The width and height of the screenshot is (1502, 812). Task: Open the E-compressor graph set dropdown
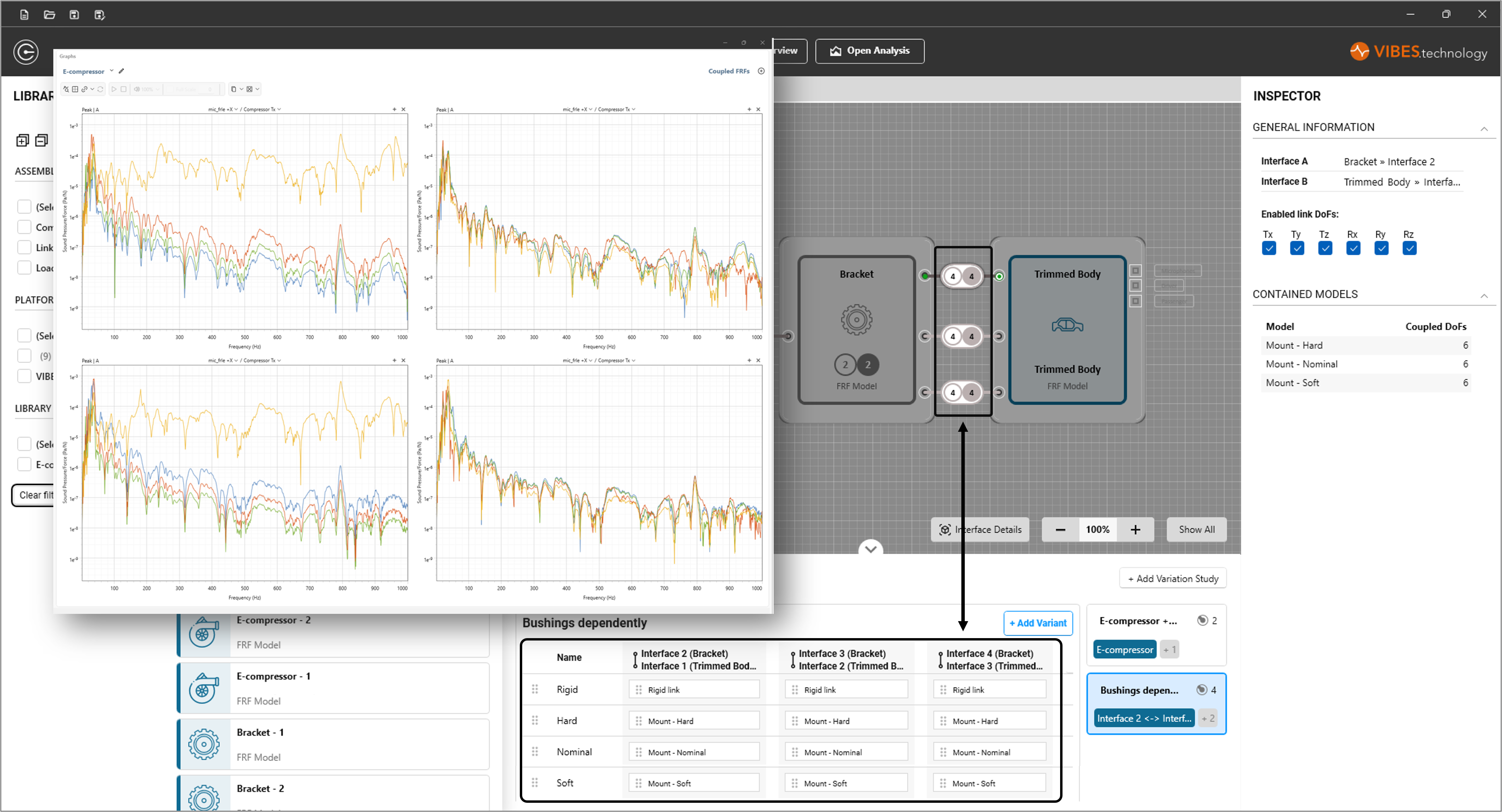pos(111,71)
